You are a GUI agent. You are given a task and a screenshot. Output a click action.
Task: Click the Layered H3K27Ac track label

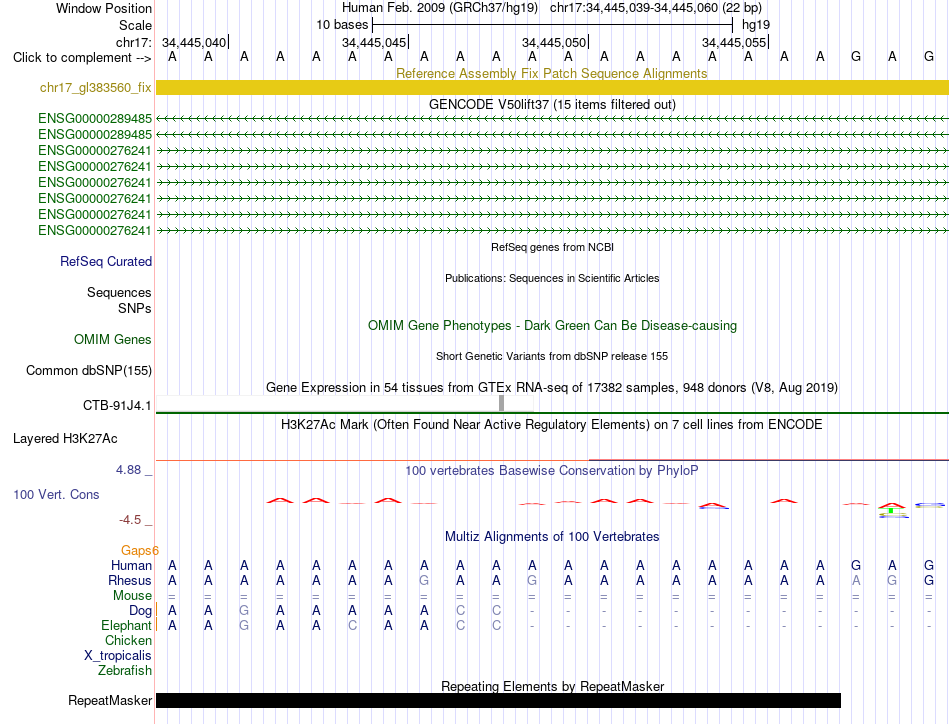tap(65, 439)
